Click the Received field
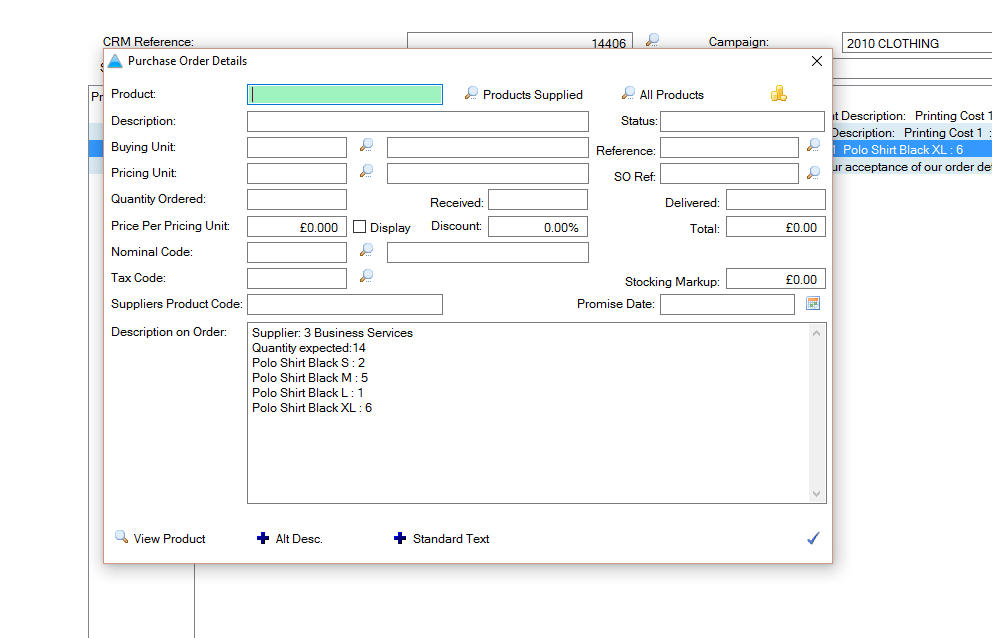Screen dimensions: 992x638 [x=538, y=199]
